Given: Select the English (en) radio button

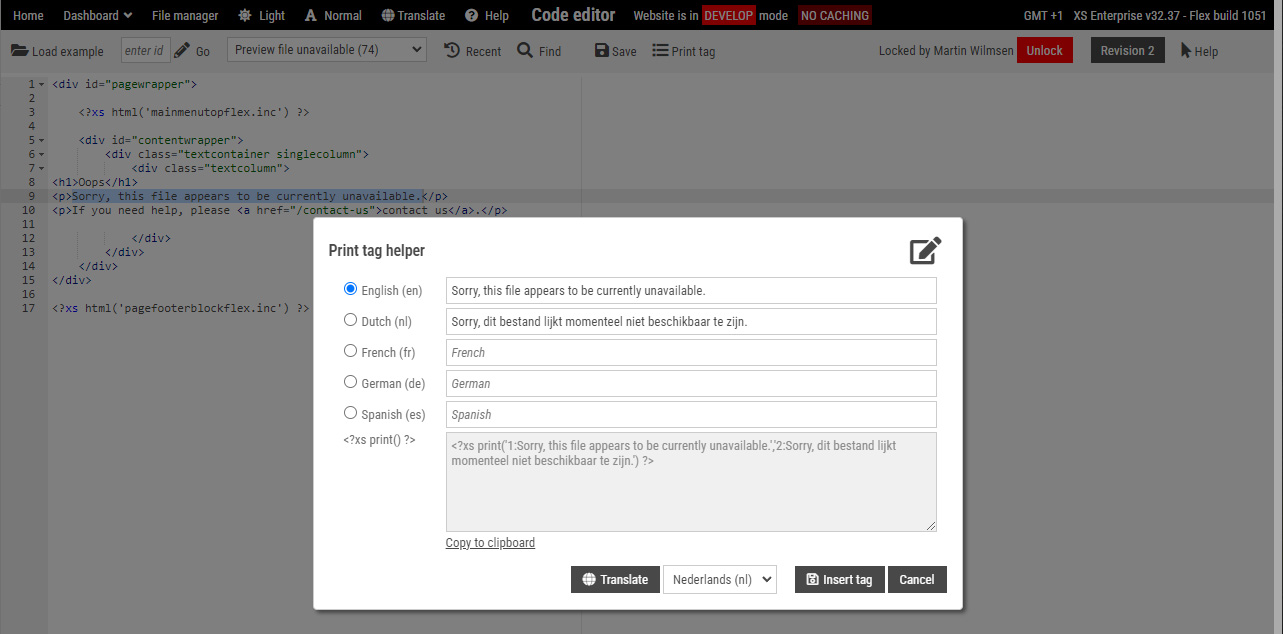Looking at the screenshot, I should pyautogui.click(x=350, y=289).
